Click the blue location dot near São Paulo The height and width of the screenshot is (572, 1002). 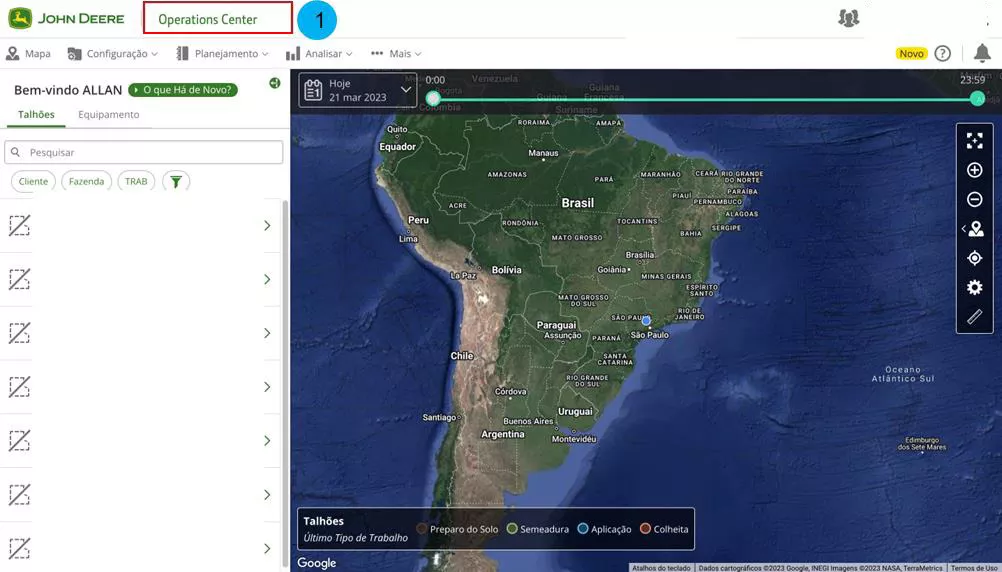tap(646, 320)
